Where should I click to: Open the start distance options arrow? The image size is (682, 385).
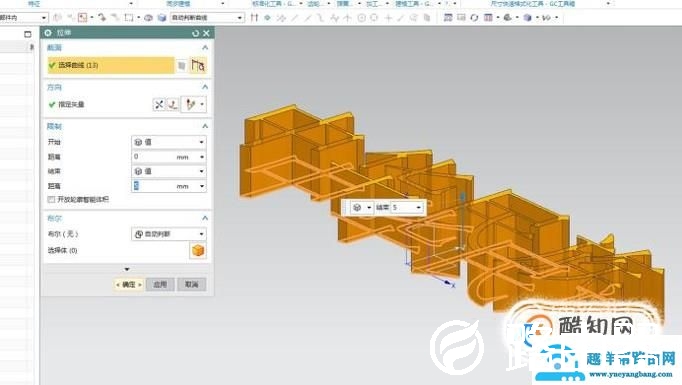[x=202, y=157]
